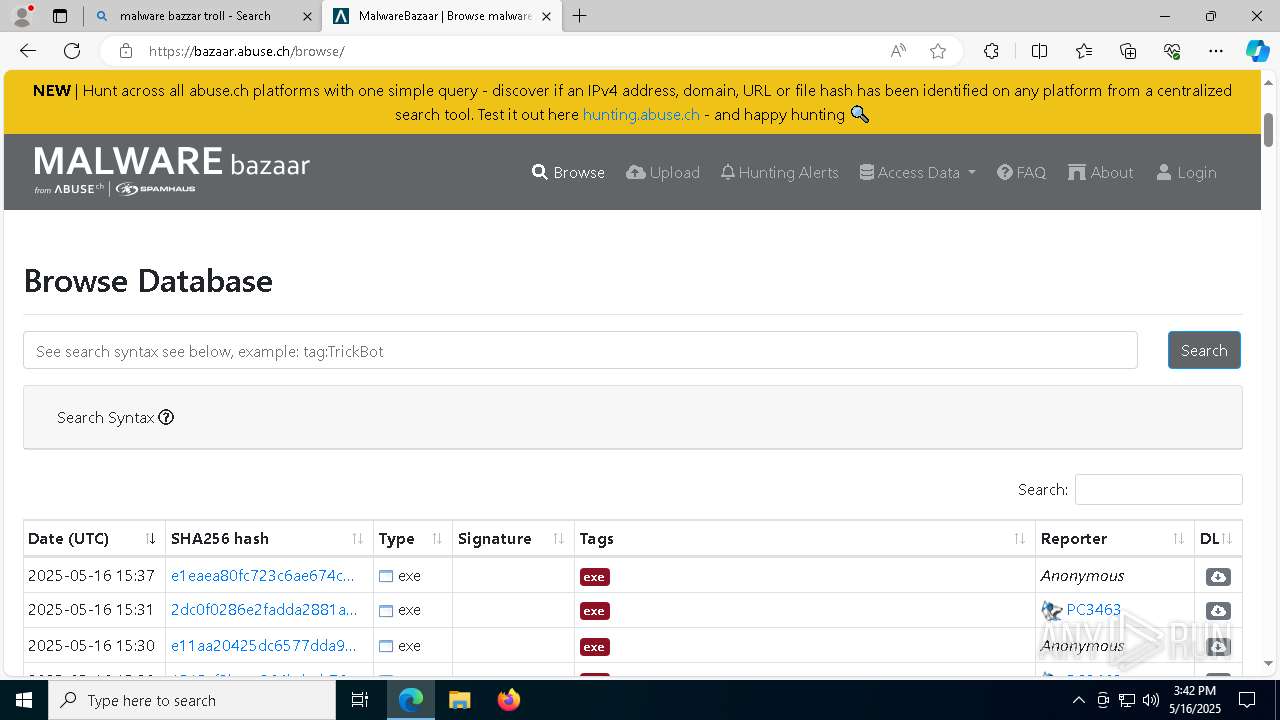Go back to previous page
1280x720 pixels.
(x=28, y=51)
